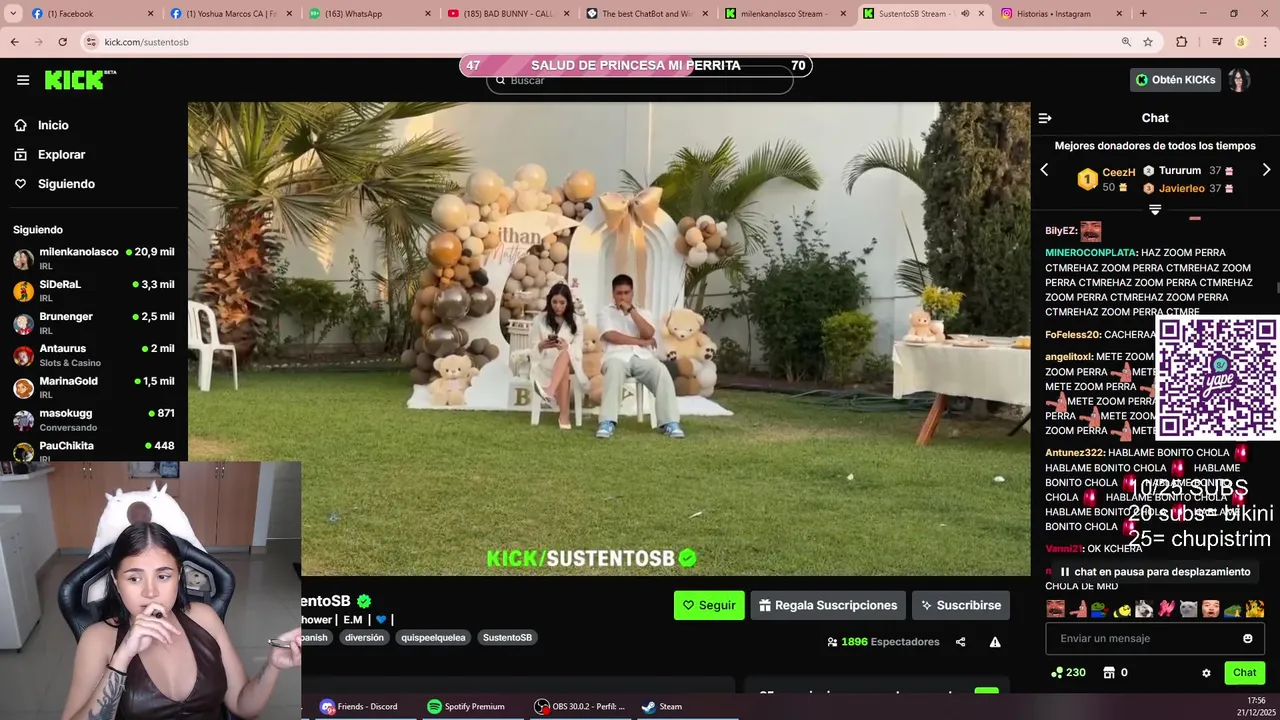Image resolution: width=1280 pixels, height=720 pixels.
Task: Open the Chrome three-dot menu
Action: click(1265, 42)
